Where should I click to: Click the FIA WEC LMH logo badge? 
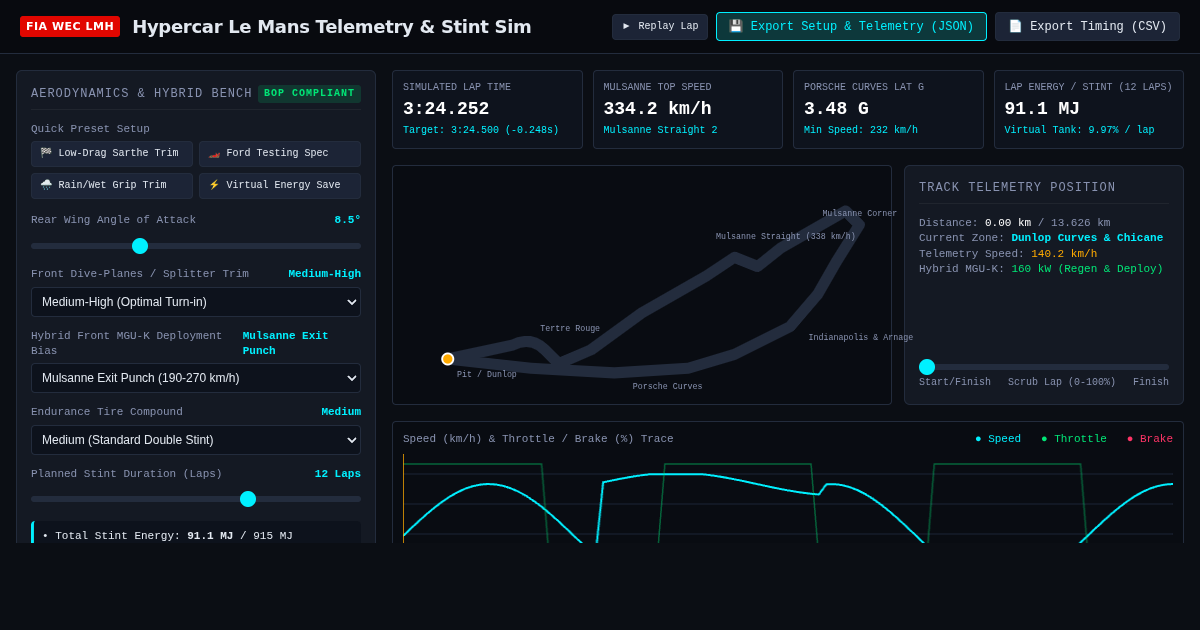(70, 26)
